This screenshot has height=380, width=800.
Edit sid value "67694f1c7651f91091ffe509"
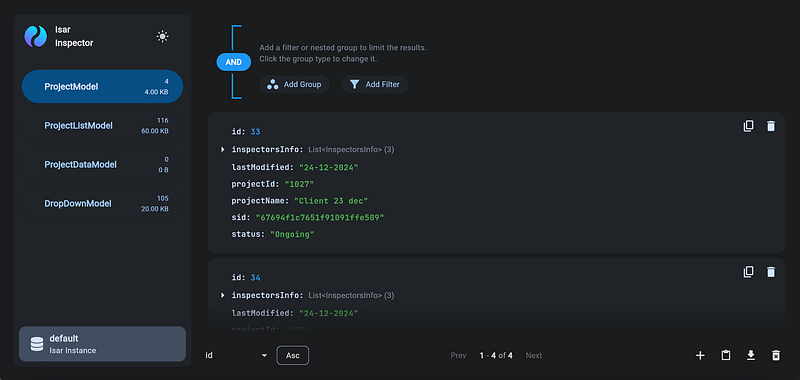[319, 217]
